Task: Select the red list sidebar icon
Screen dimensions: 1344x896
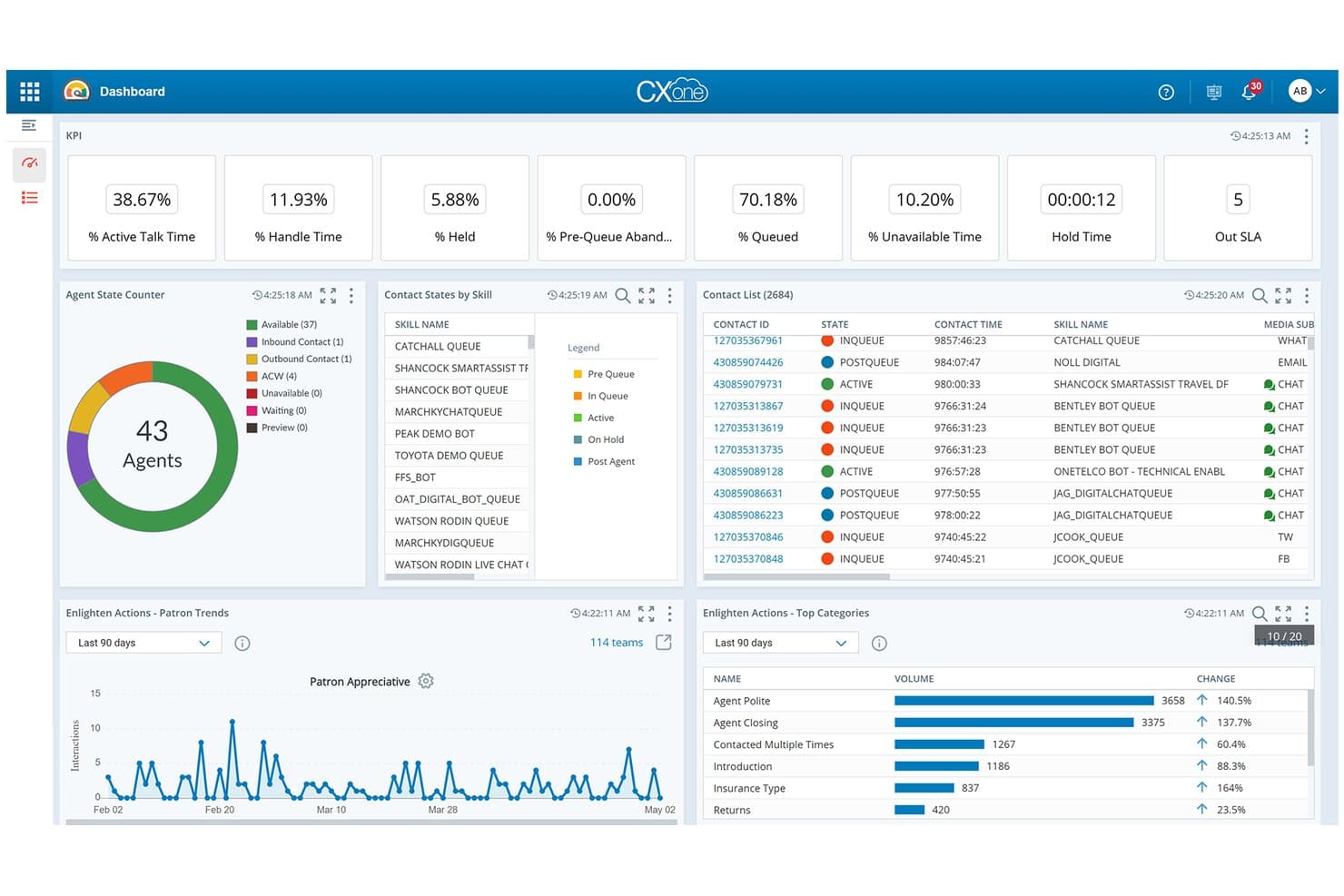Action: point(30,197)
